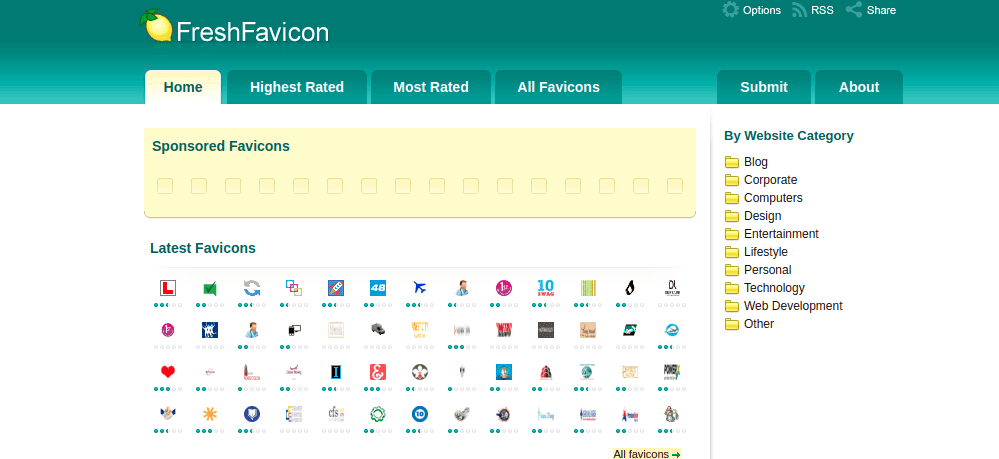Browse the Entertainment category
This screenshot has height=459, width=999.
pos(781,234)
